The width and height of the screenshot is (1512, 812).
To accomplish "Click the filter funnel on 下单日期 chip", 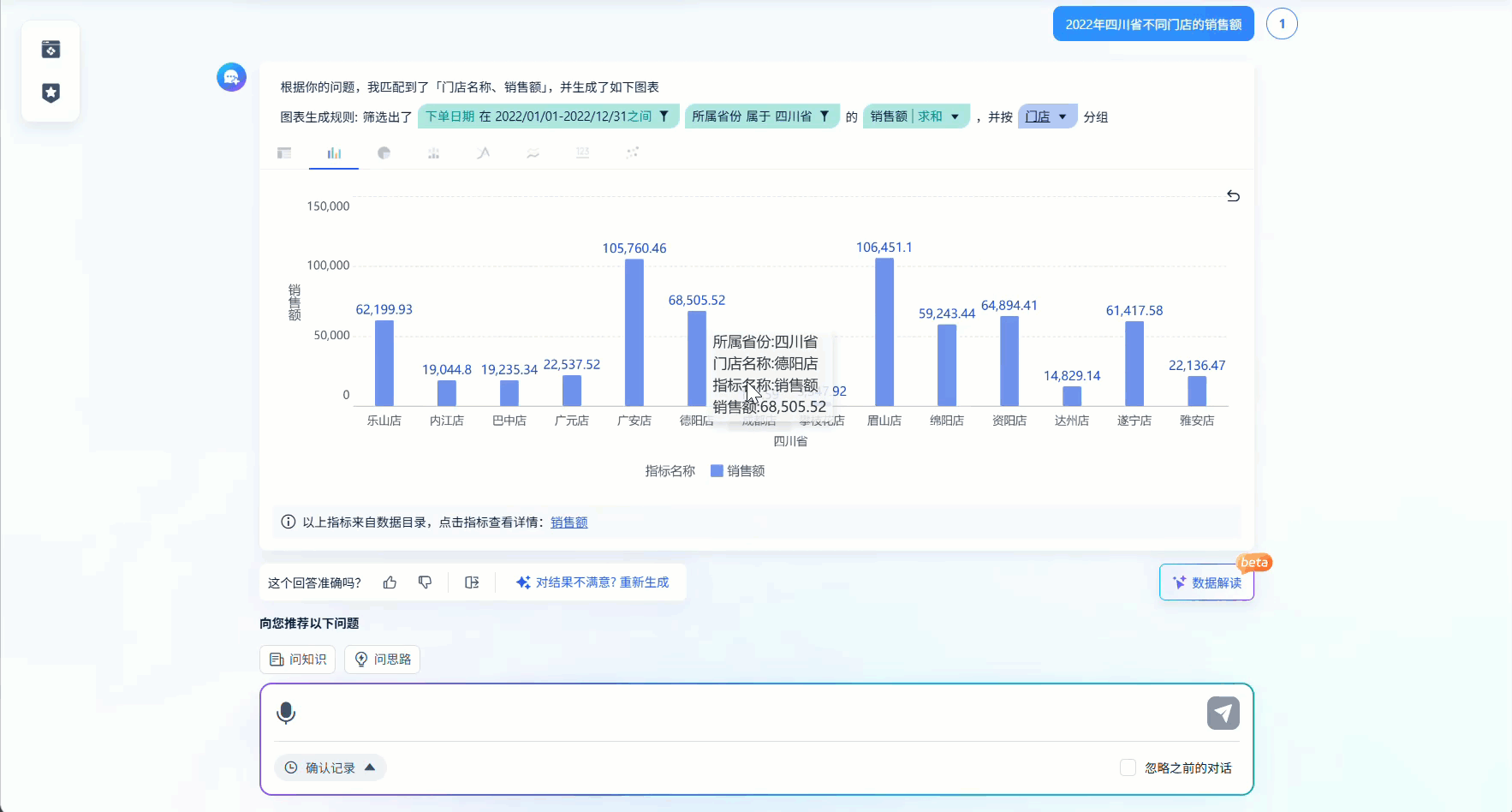I will 664,116.
